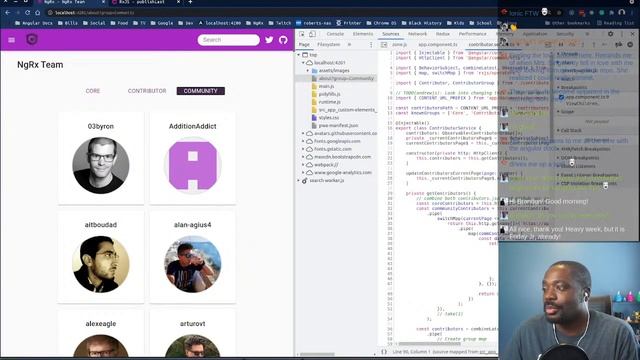
Task: Expand avatars.githubusercontent.com domain node
Action: [x=303, y=133]
